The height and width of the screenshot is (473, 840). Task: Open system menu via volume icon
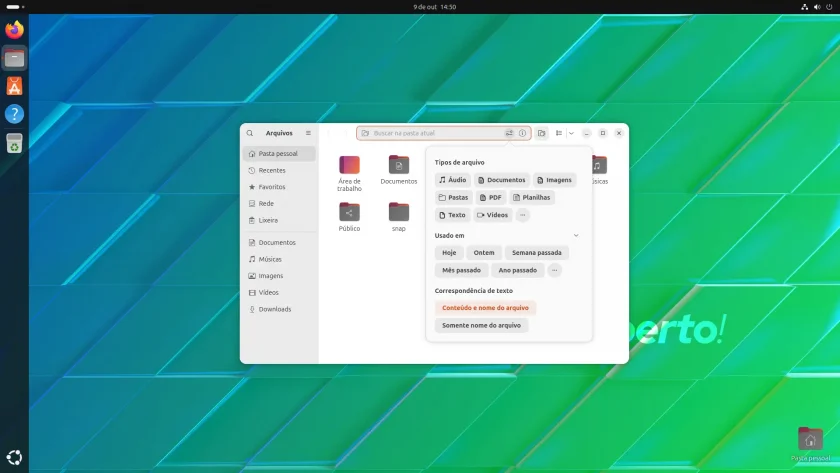[817, 7]
